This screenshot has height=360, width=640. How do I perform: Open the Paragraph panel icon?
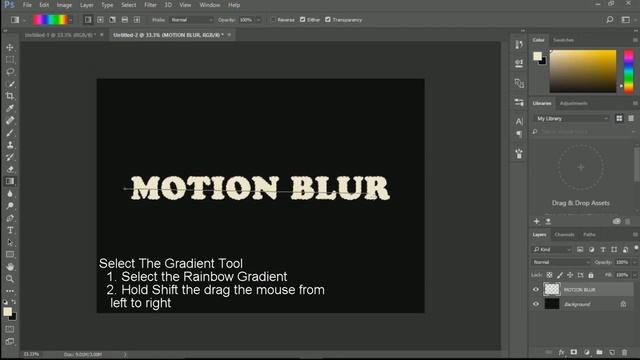pyautogui.click(x=519, y=134)
